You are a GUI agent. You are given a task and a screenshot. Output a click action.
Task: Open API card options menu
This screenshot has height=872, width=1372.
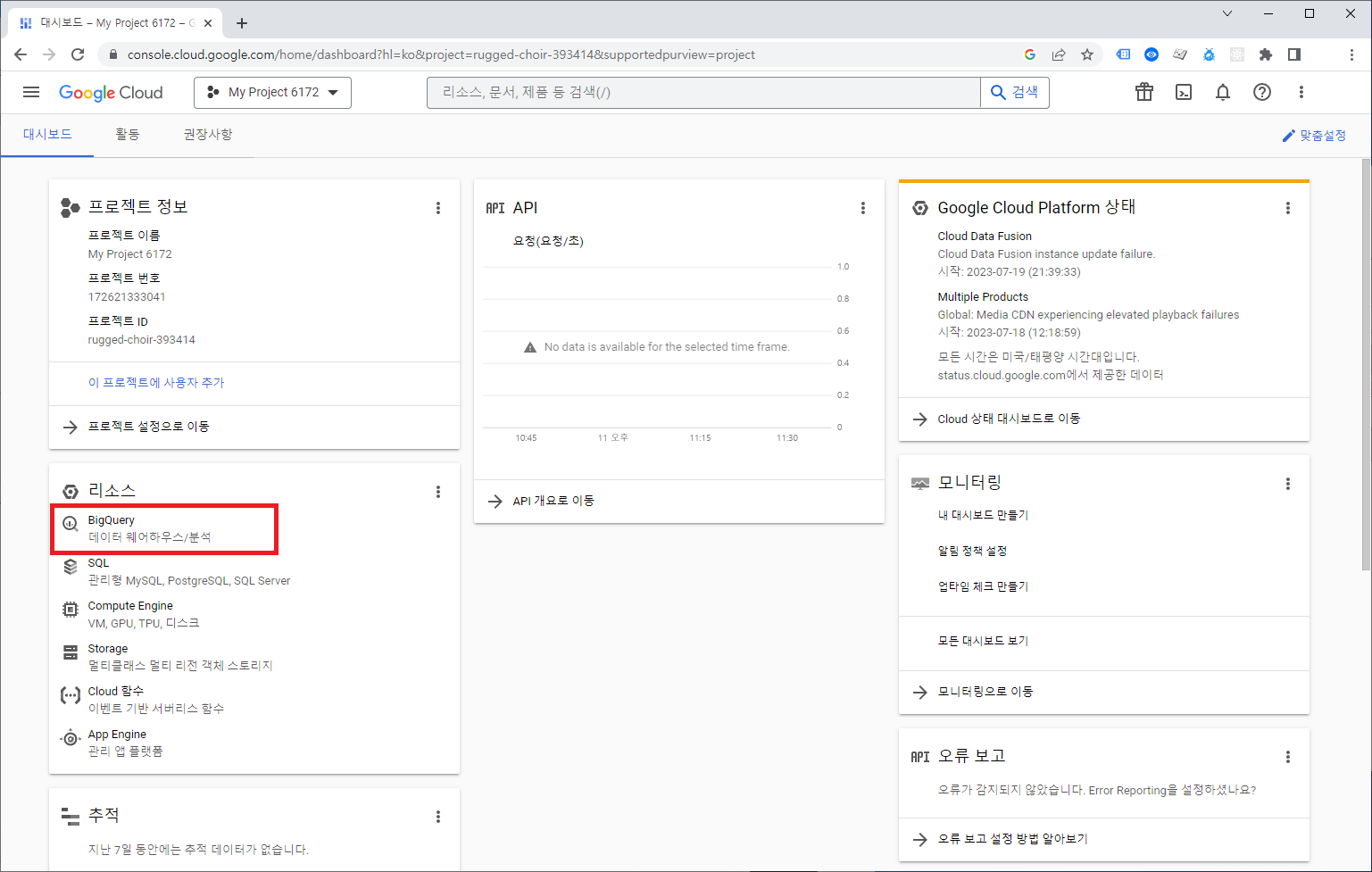(863, 208)
